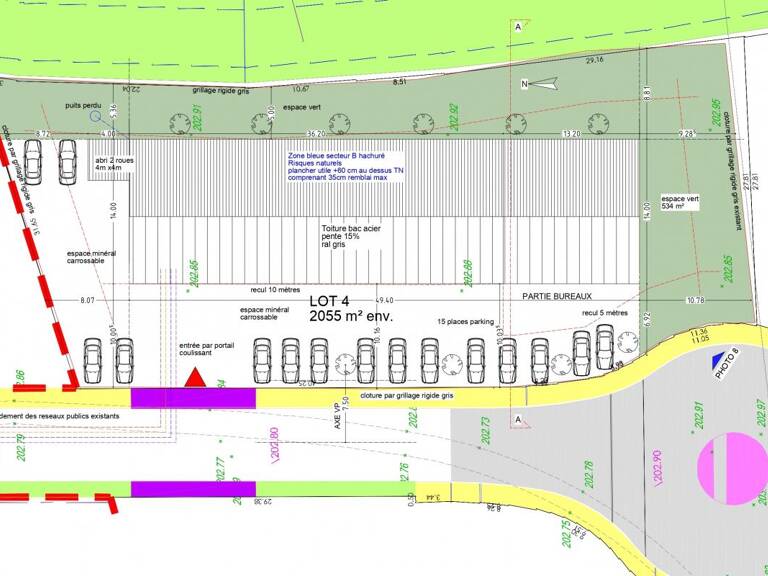The image size is (768, 576).
Task: Select the tree symbol beside the office parking
Action: [x=627, y=341]
